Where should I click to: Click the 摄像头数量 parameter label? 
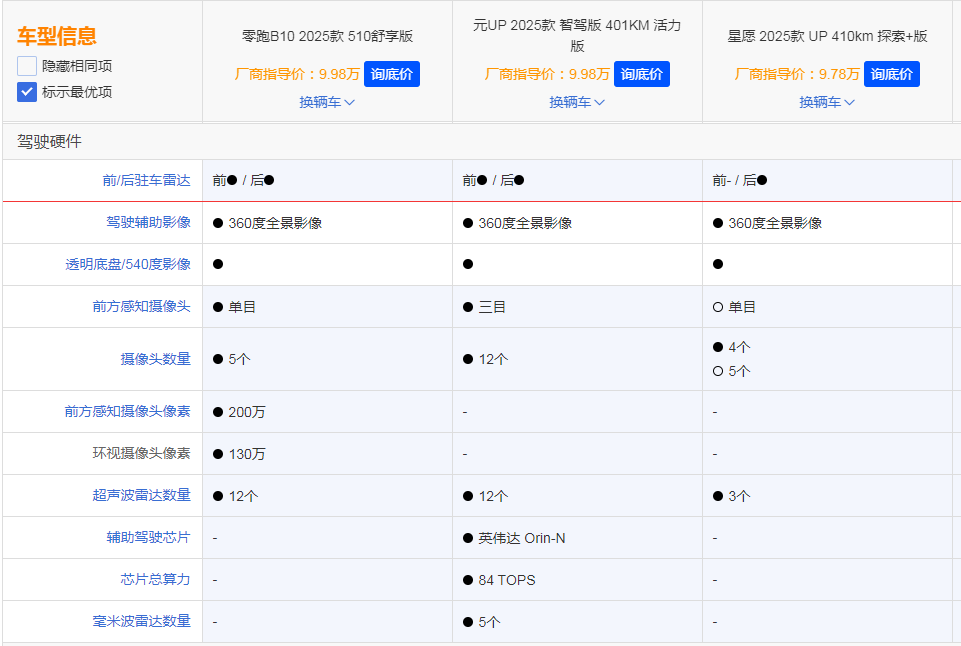[x=157, y=359]
